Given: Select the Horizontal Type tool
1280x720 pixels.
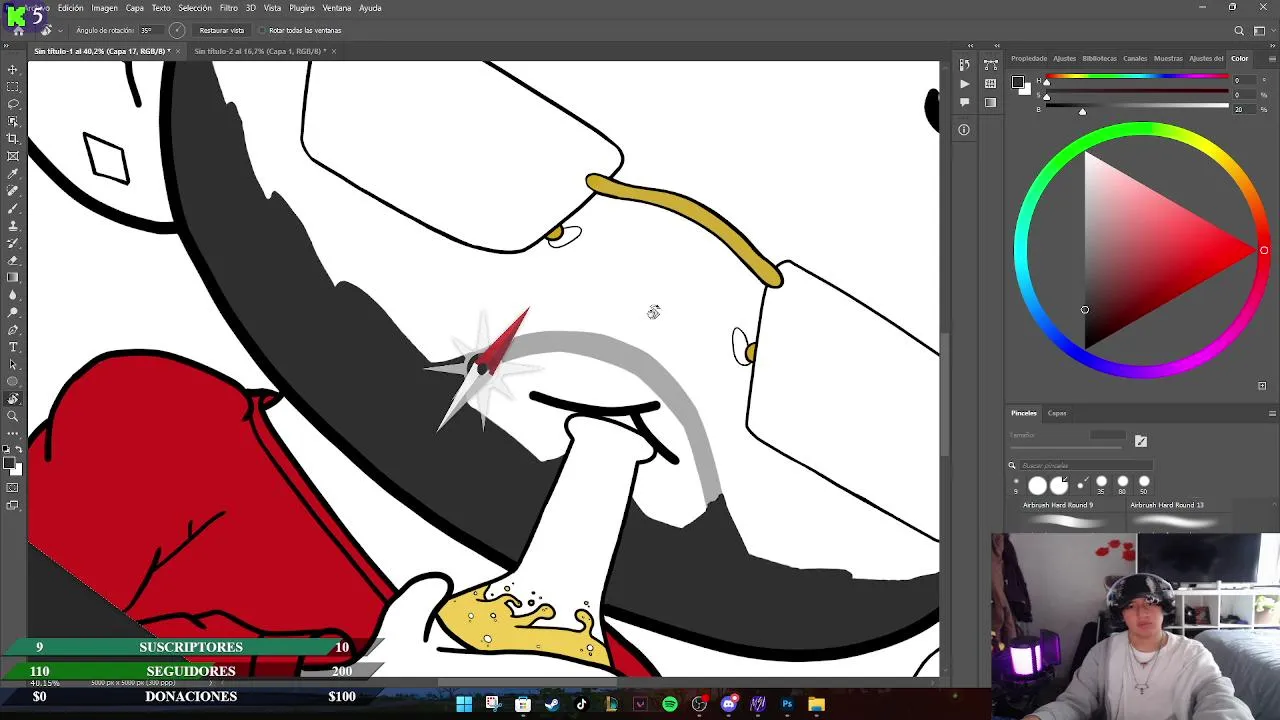Looking at the screenshot, I should (x=13, y=347).
